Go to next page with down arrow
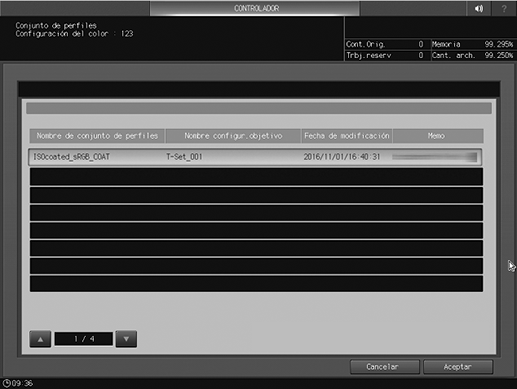517x389 pixels. (126, 339)
